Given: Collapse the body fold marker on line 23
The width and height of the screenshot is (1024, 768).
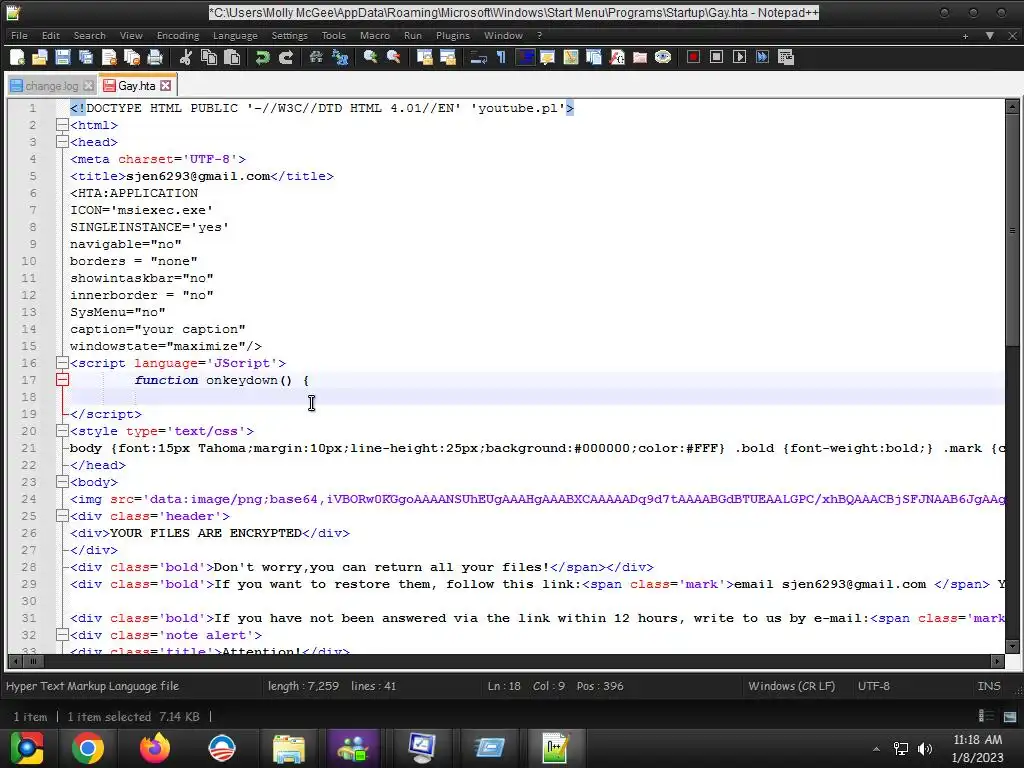Looking at the screenshot, I should click(62, 481).
